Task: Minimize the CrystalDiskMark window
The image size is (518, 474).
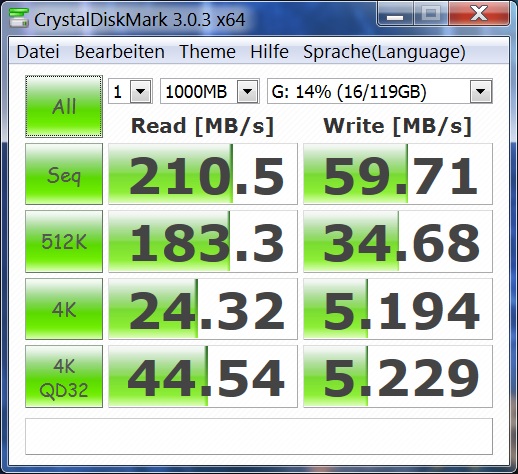Action: coord(395,14)
